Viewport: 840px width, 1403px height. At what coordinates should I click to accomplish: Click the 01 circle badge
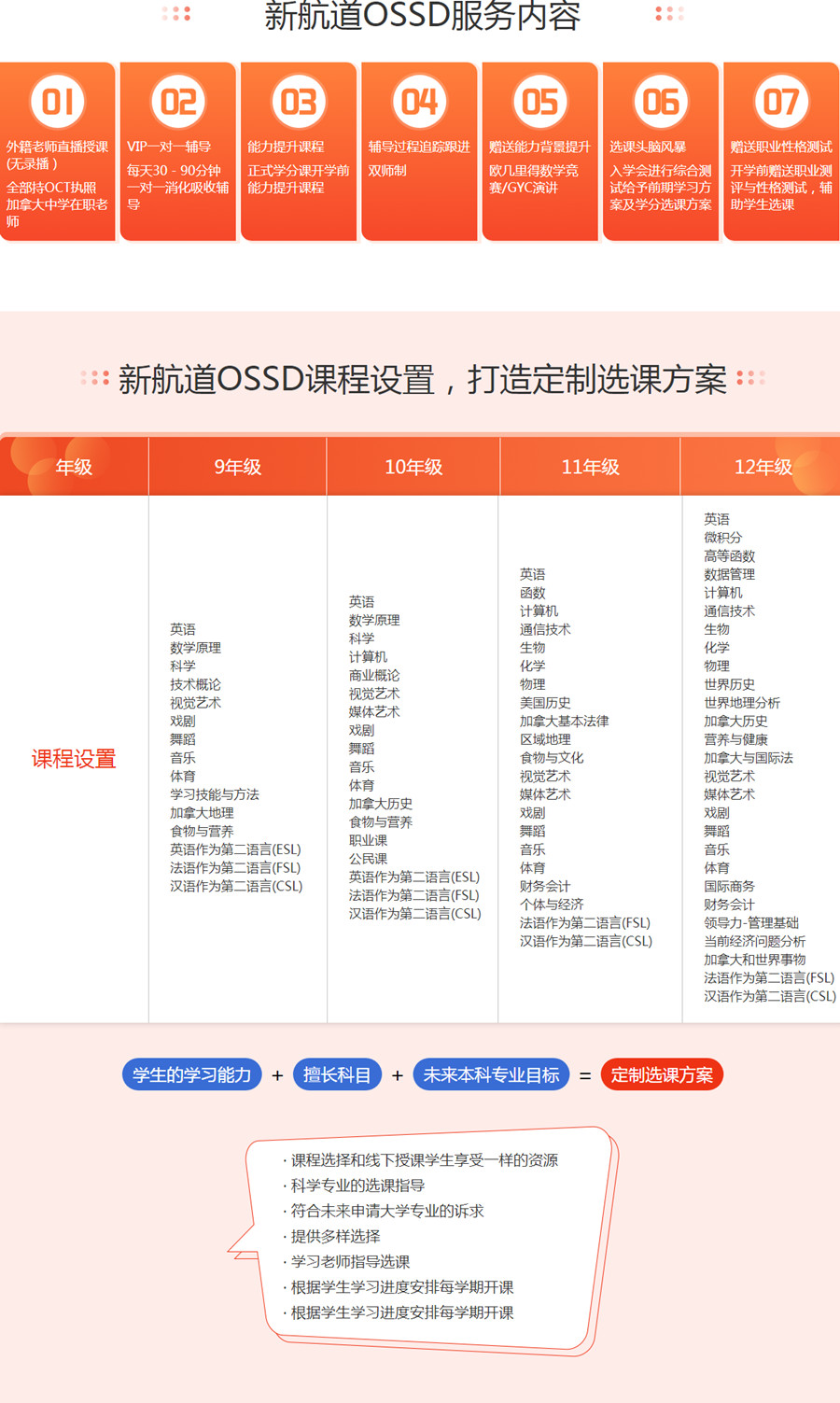pos(58,101)
